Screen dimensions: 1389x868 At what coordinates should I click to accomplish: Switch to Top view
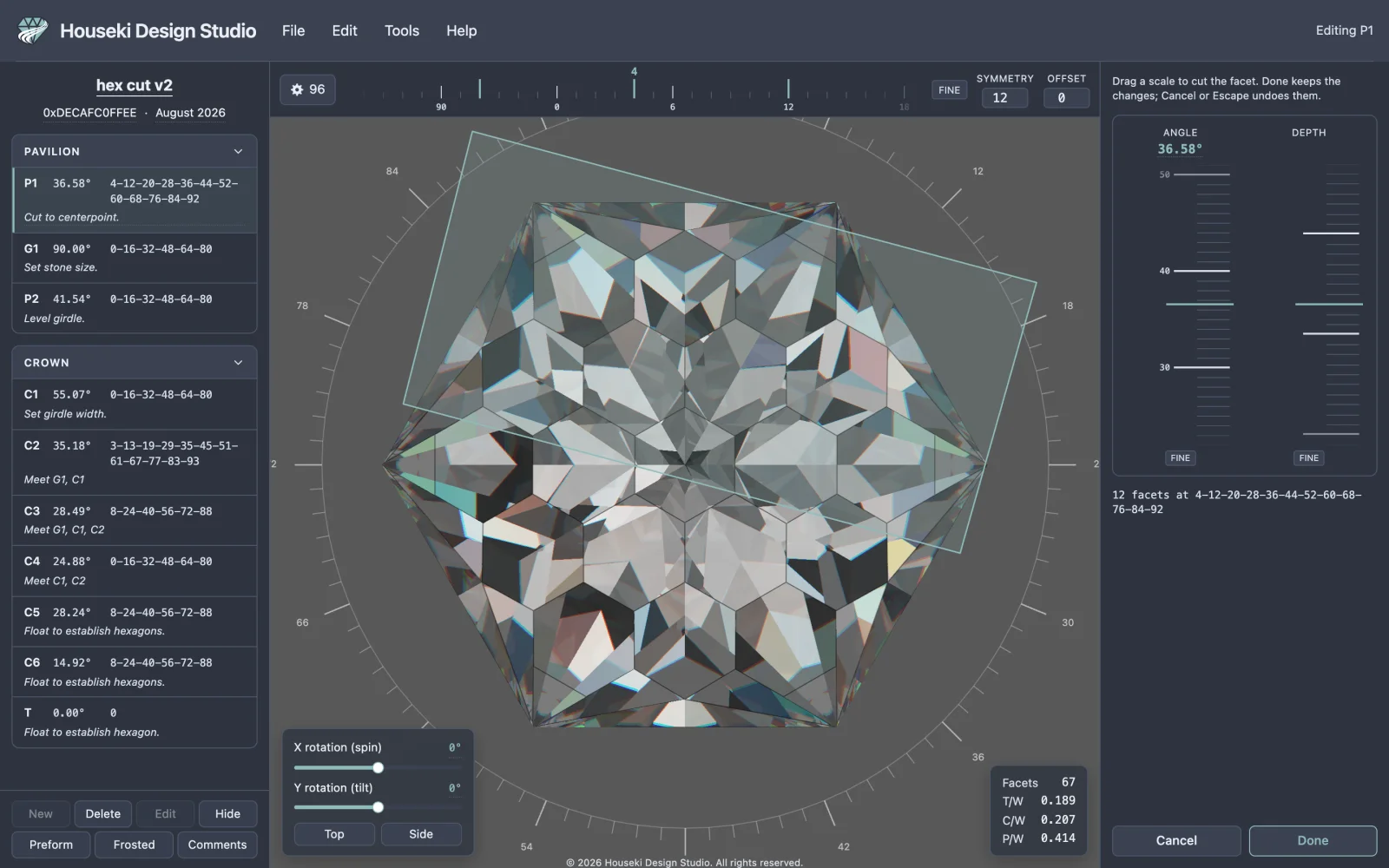(334, 834)
